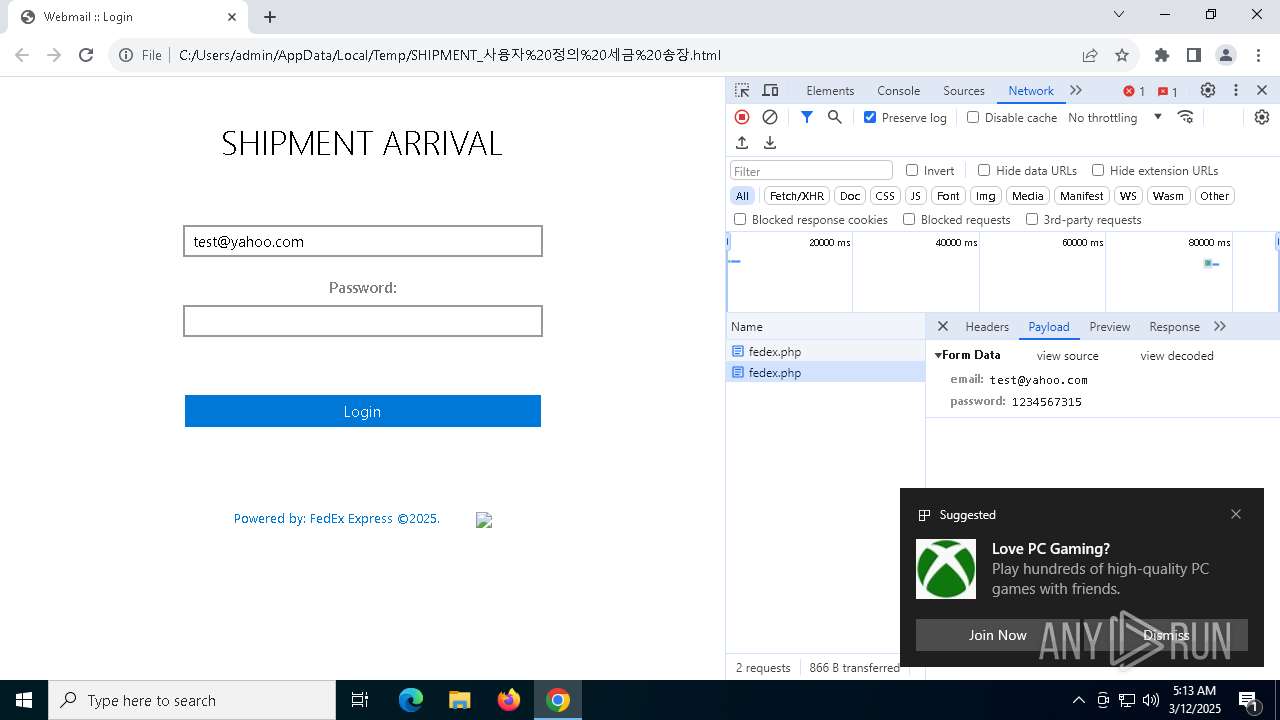
Task: Reload the page in Chrome
Action: tap(86, 55)
